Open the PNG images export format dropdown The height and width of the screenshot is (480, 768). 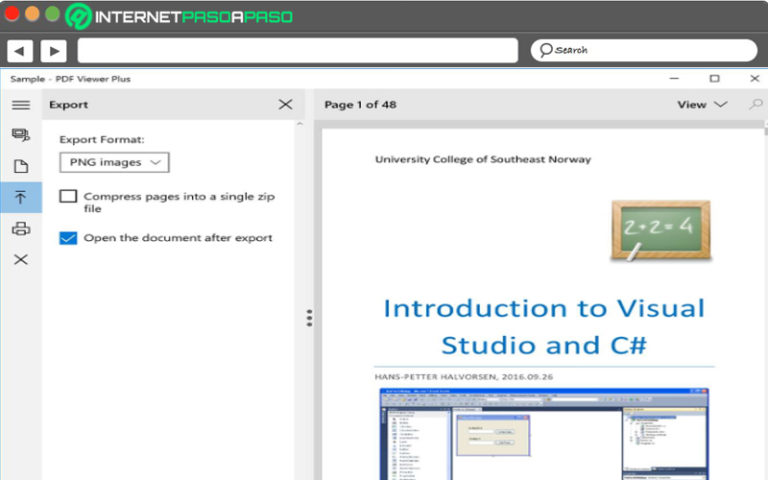pyautogui.click(x=114, y=162)
